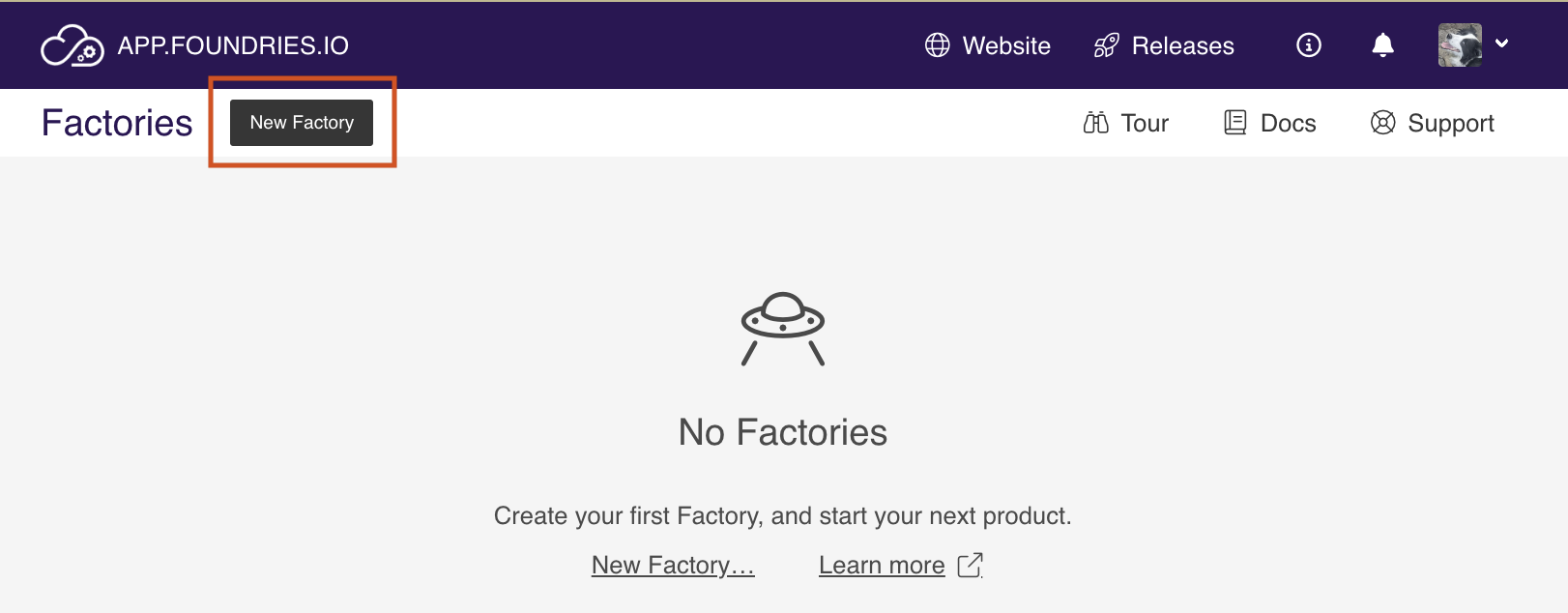Start the Tour link
The height and width of the screenshot is (613, 1568).
click(1145, 124)
